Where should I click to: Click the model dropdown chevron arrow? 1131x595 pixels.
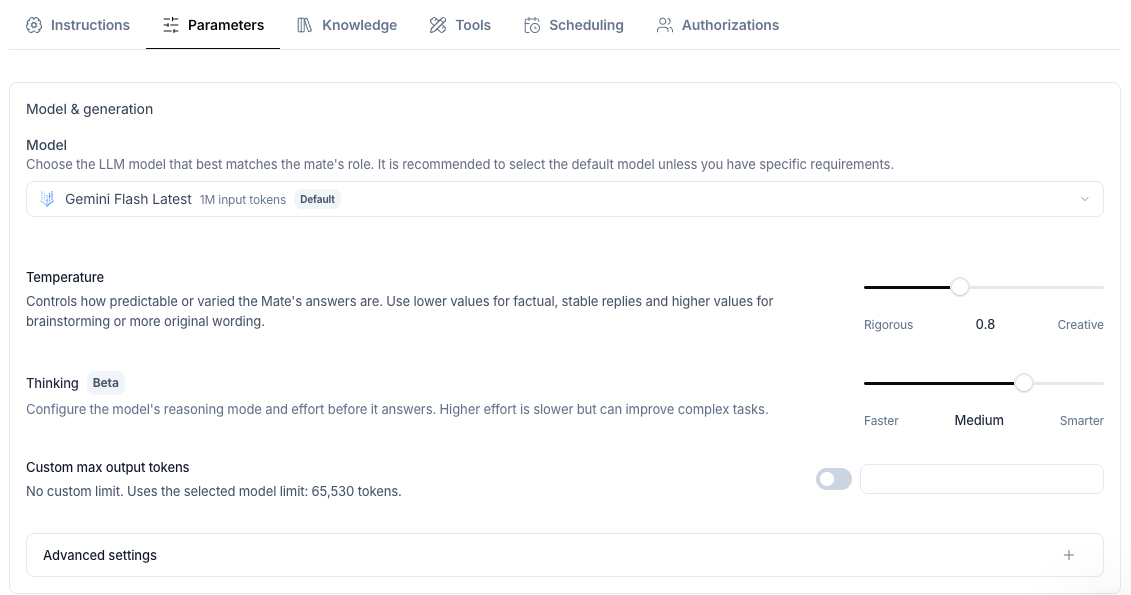1085,199
